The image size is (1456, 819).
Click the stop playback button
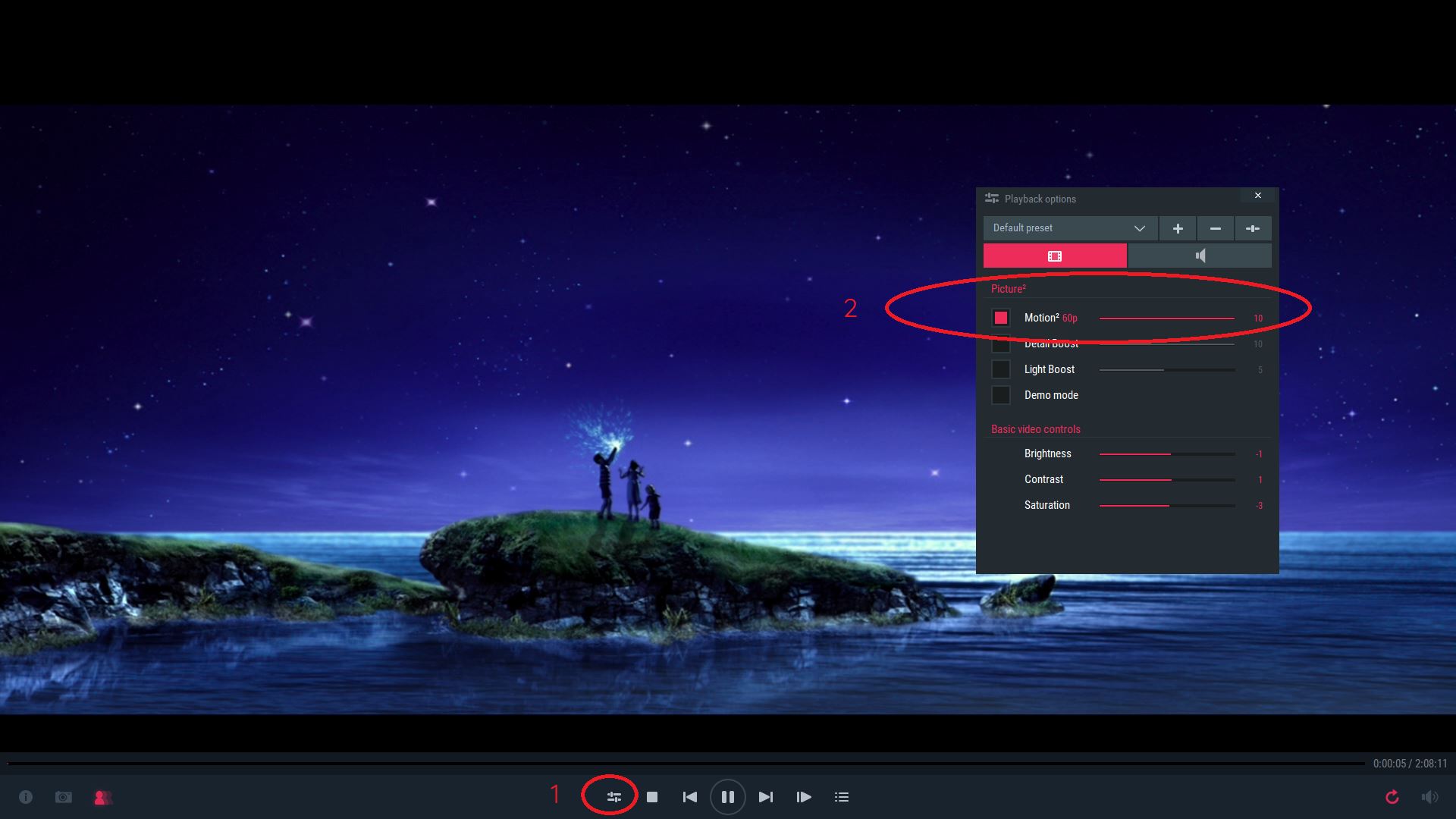click(651, 797)
